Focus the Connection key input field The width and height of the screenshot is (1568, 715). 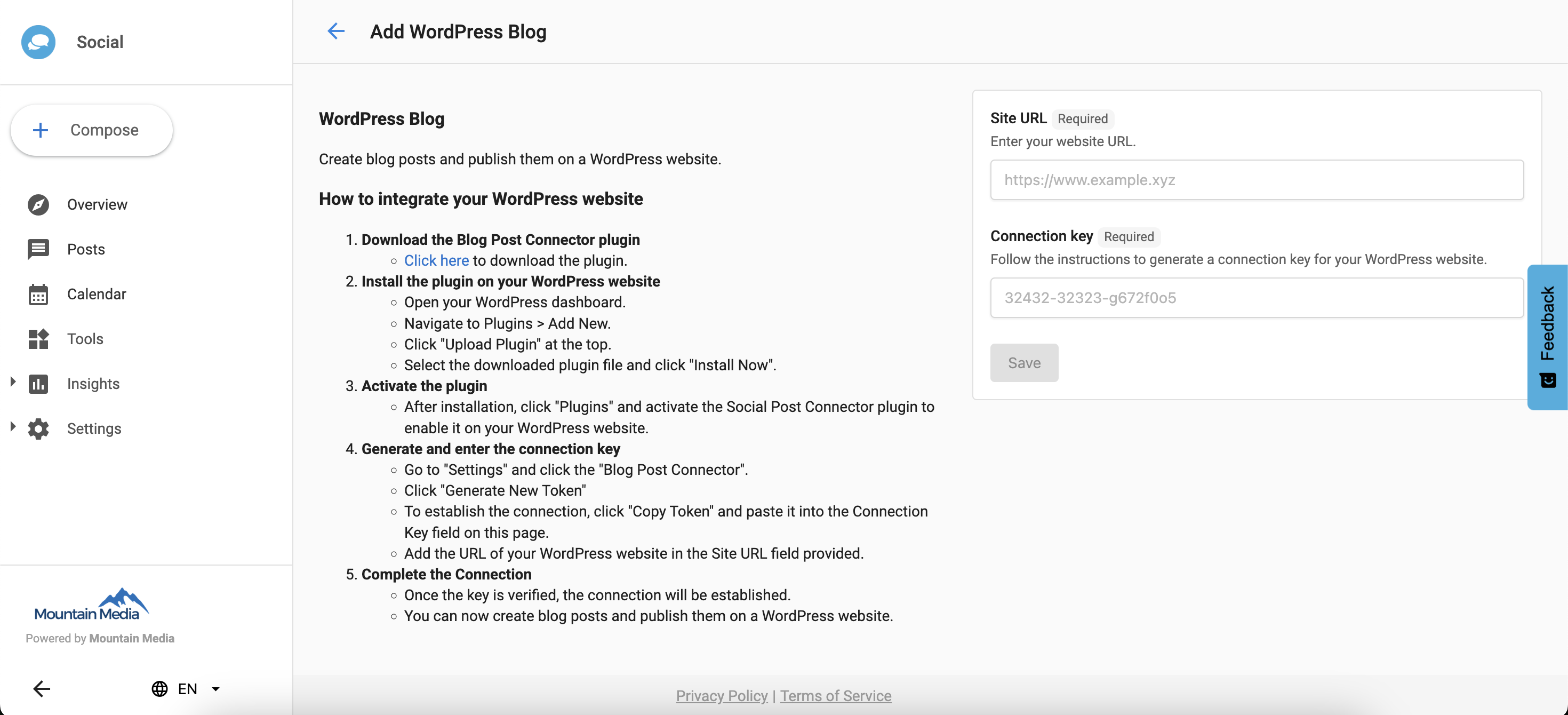coord(1257,298)
